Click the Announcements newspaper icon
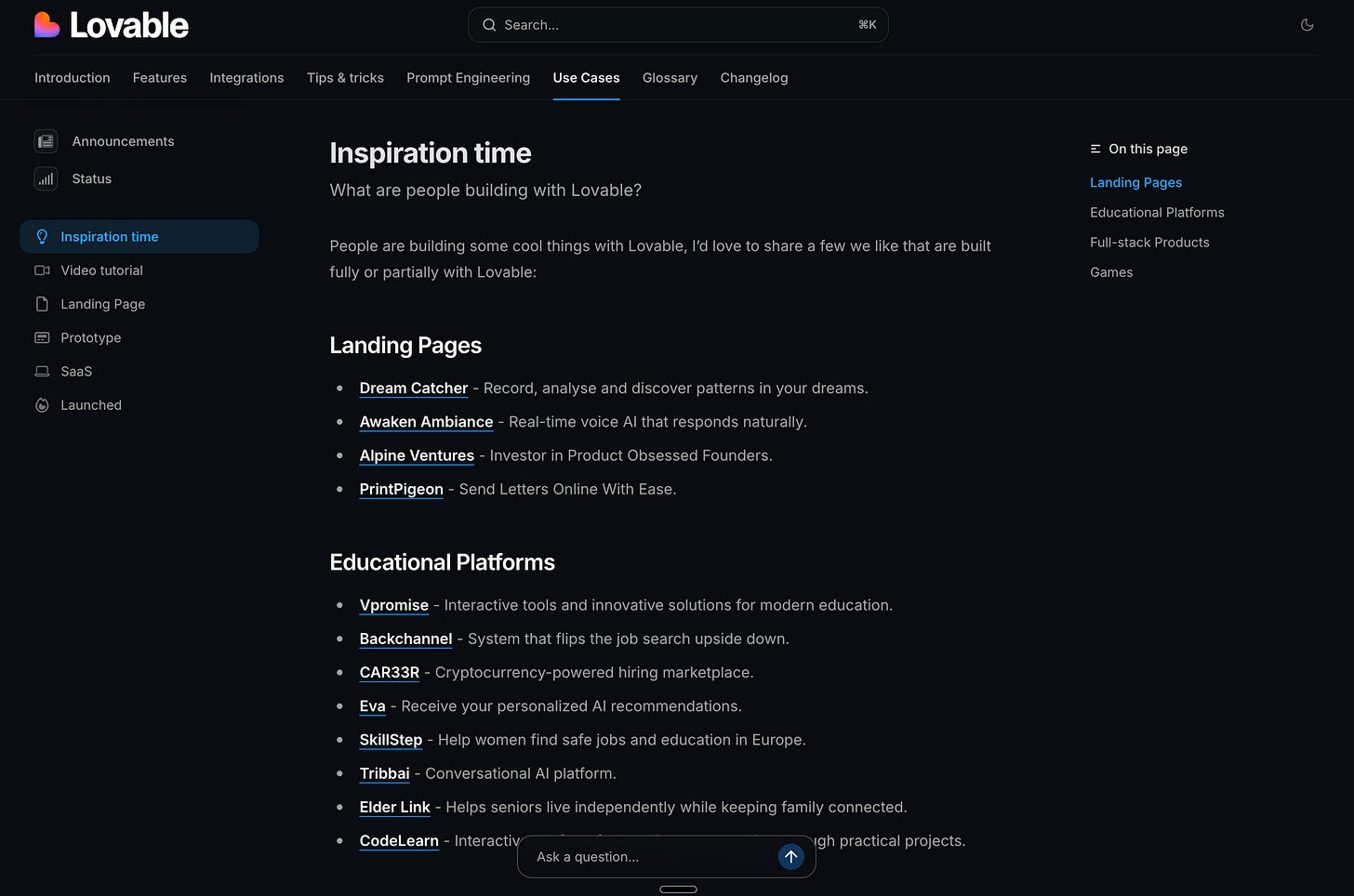1354x896 pixels. click(46, 141)
